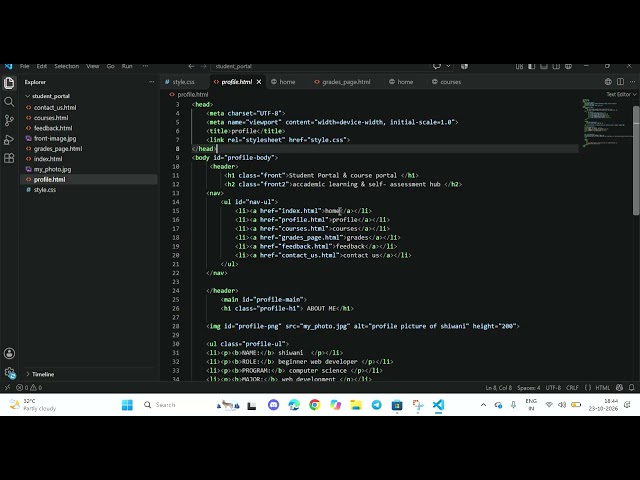Open the Accounts menu in activity bar
Screen dimensions: 640x480
[9, 353]
